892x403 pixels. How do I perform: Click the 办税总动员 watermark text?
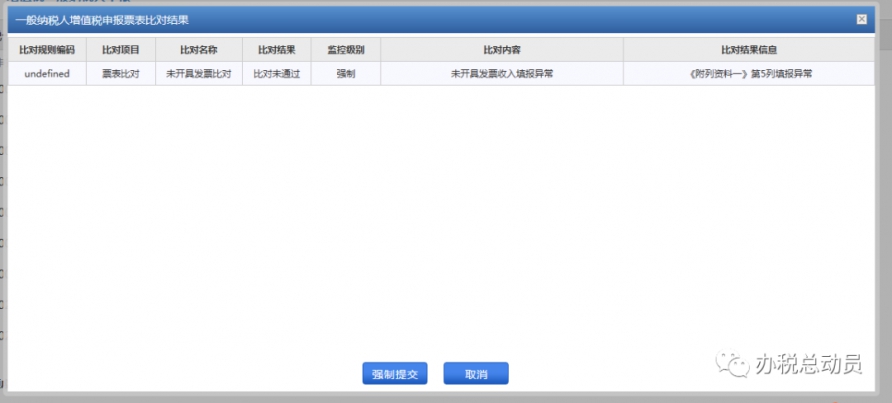coord(809,364)
